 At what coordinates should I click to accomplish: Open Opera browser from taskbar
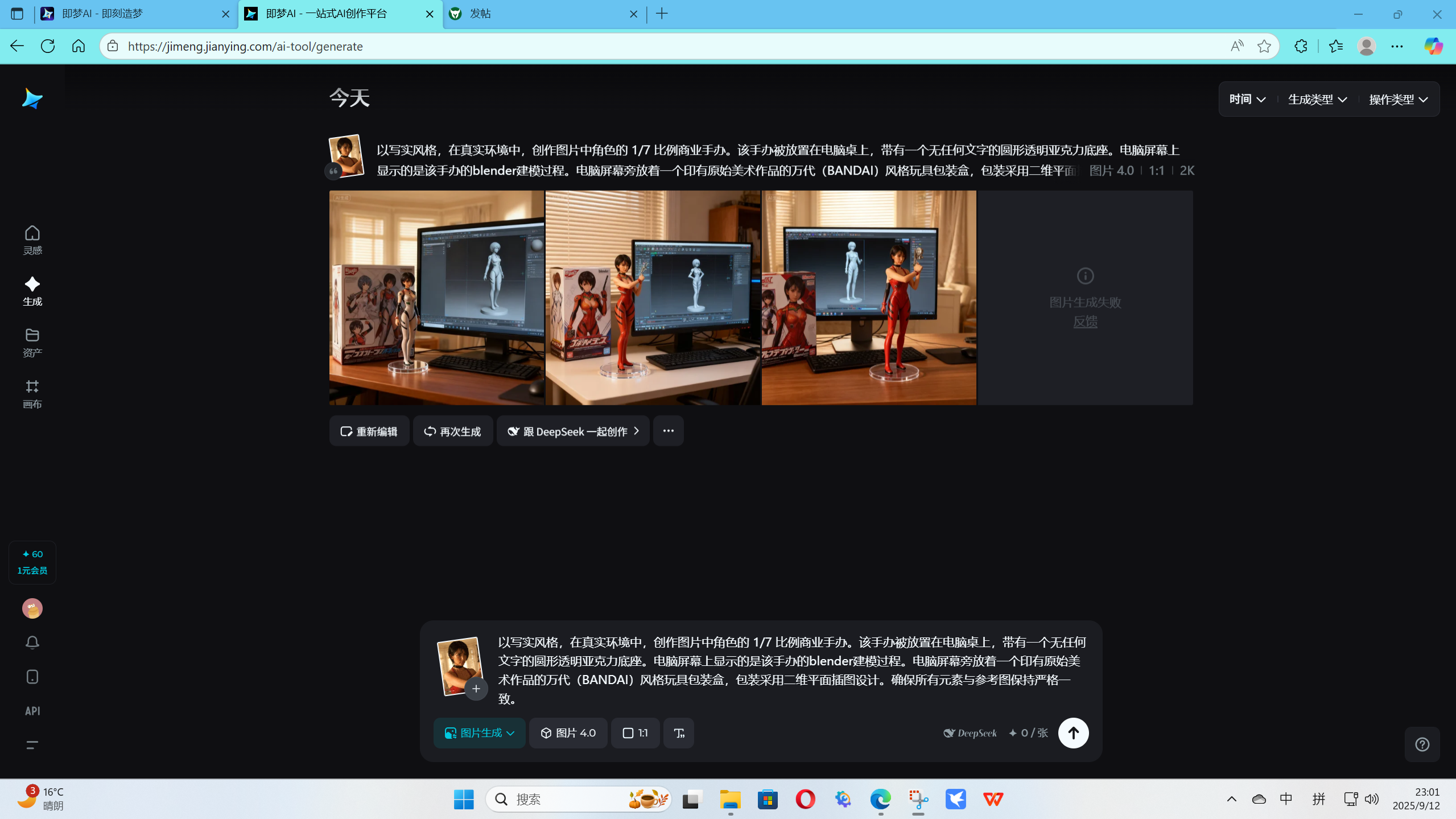[x=805, y=799]
